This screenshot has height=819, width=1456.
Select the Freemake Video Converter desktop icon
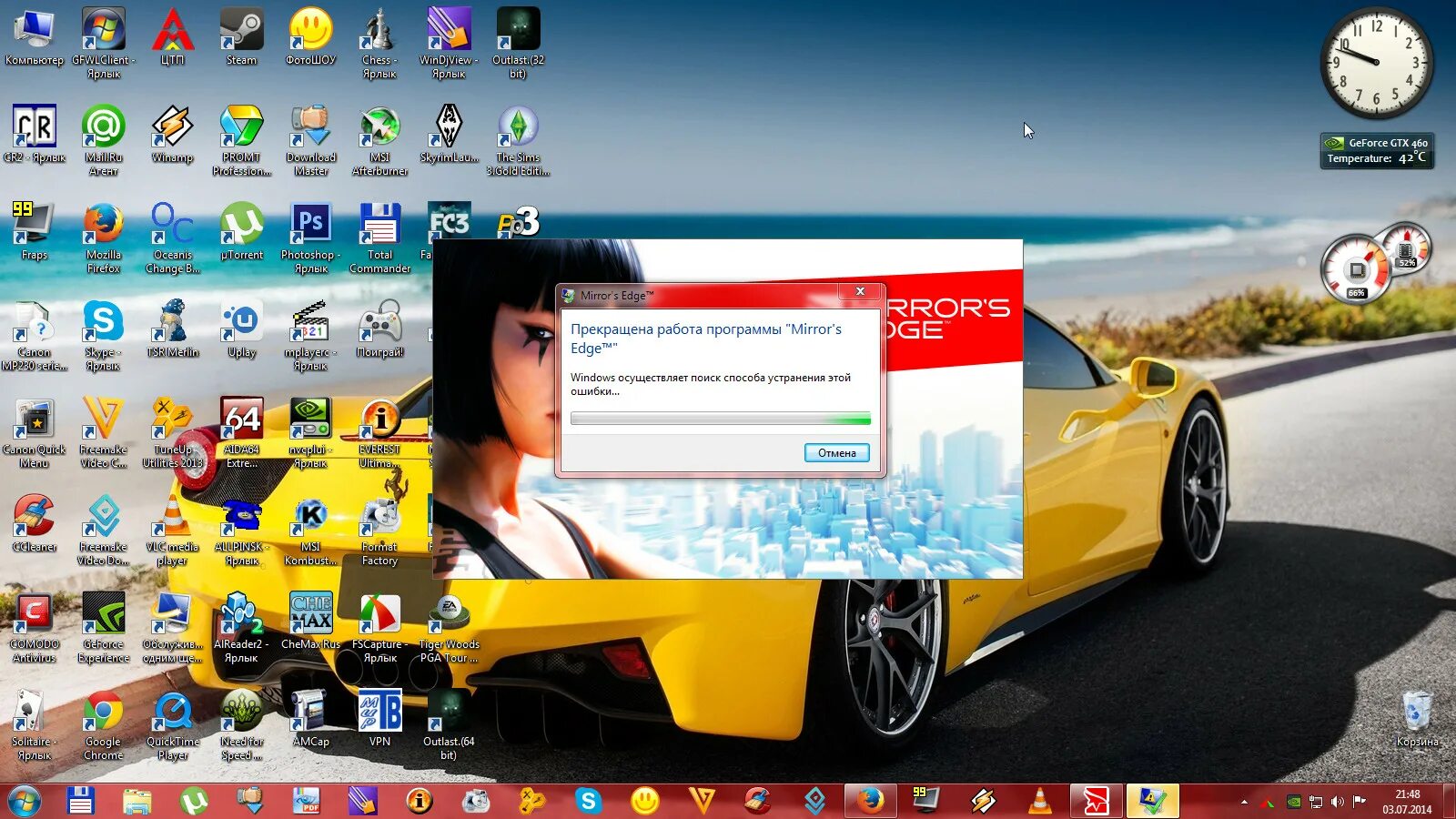click(104, 431)
